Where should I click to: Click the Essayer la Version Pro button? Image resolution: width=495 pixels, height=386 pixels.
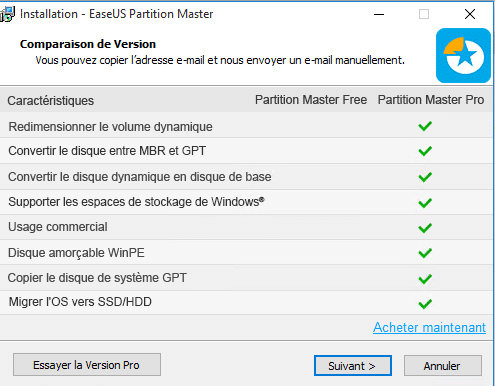coord(87,365)
